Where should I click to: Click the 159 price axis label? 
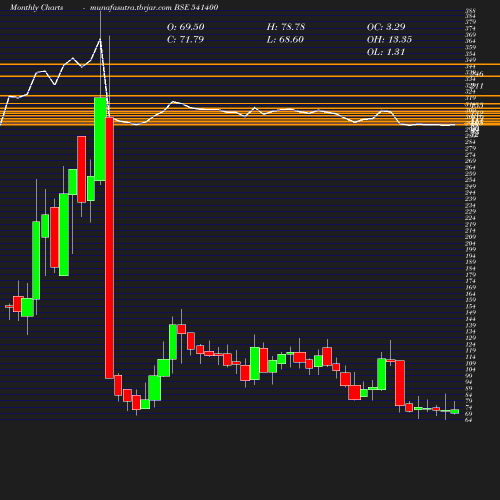tap(470, 300)
